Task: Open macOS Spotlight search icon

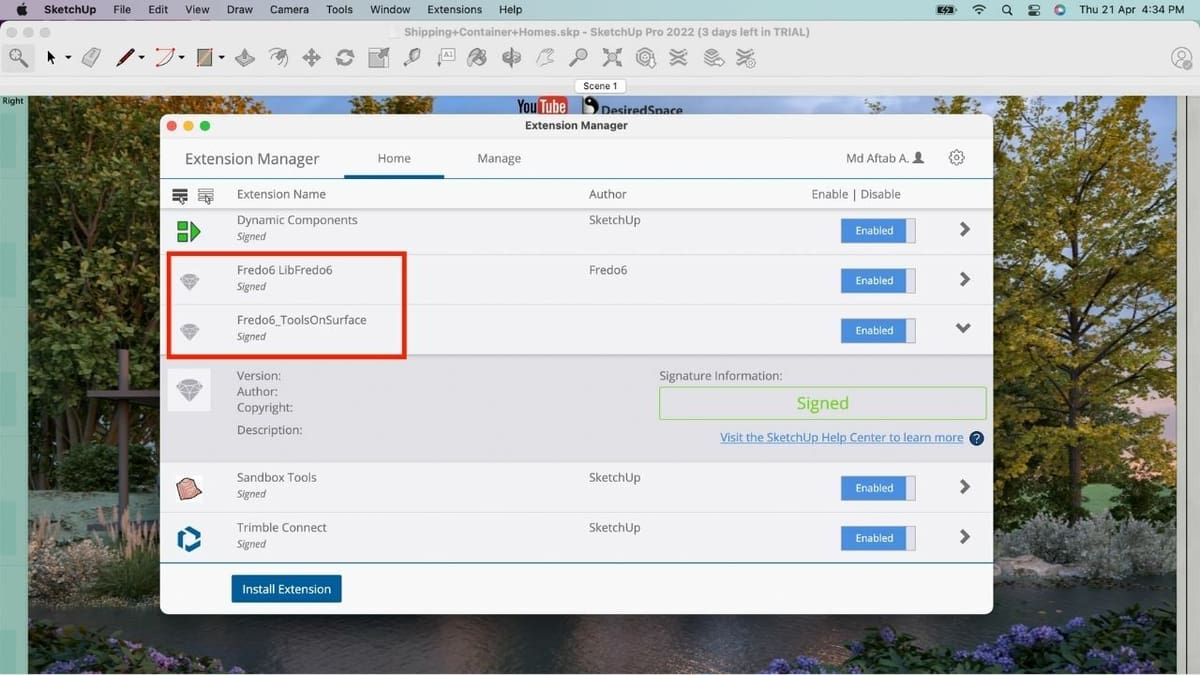Action: [1007, 9]
